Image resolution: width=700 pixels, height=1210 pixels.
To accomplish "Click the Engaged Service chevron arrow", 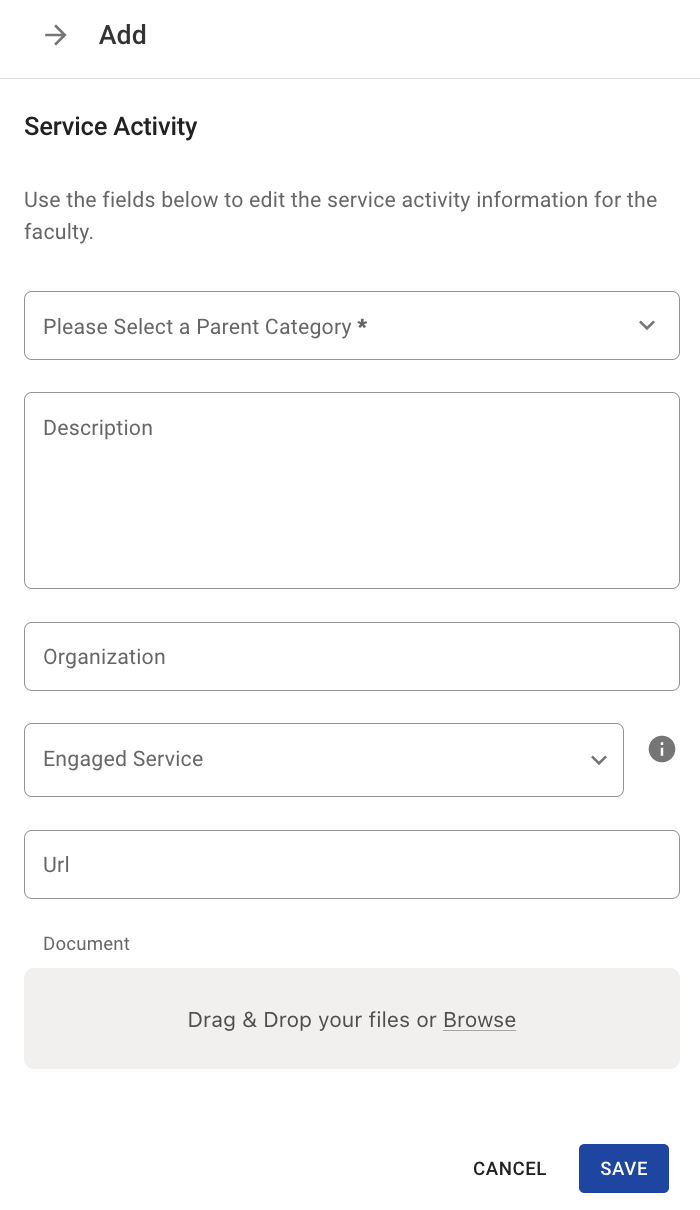I will coord(599,760).
